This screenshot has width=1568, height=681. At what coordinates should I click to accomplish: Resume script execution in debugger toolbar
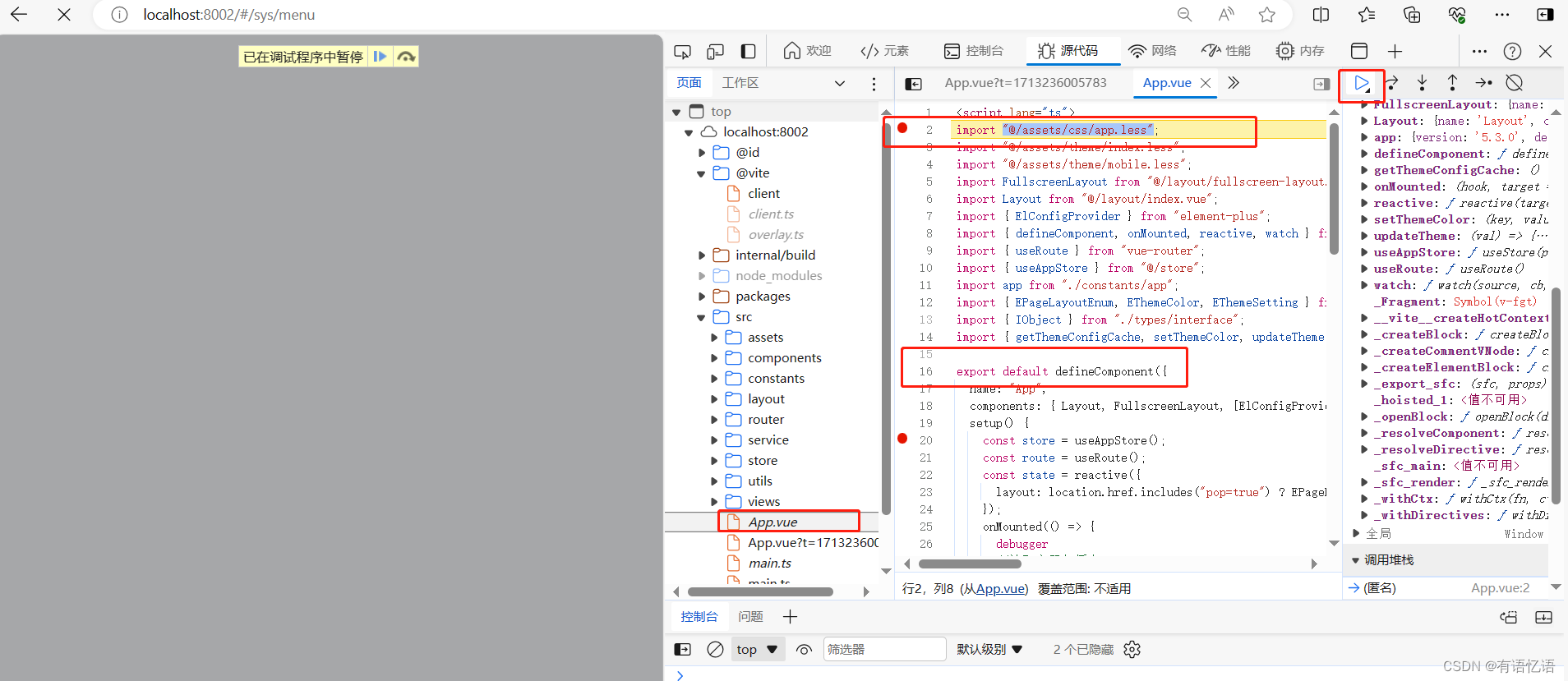pyautogui.click(x=1362, y=83)
